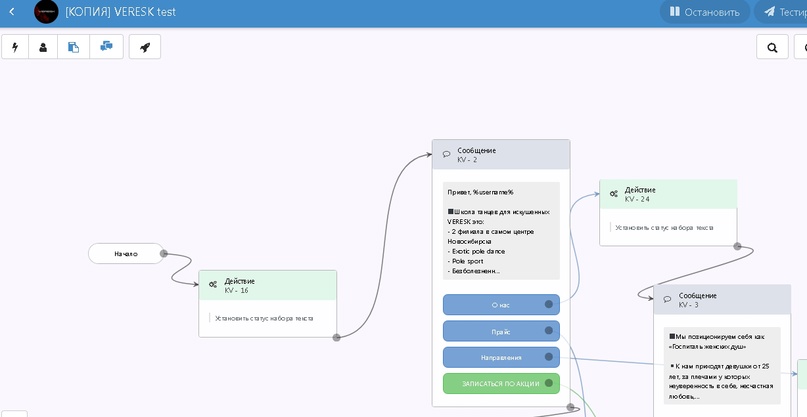Screen dimensions: 807x417
Task: Click the chat bubbles toolbar icon
Action: (106, 47)
